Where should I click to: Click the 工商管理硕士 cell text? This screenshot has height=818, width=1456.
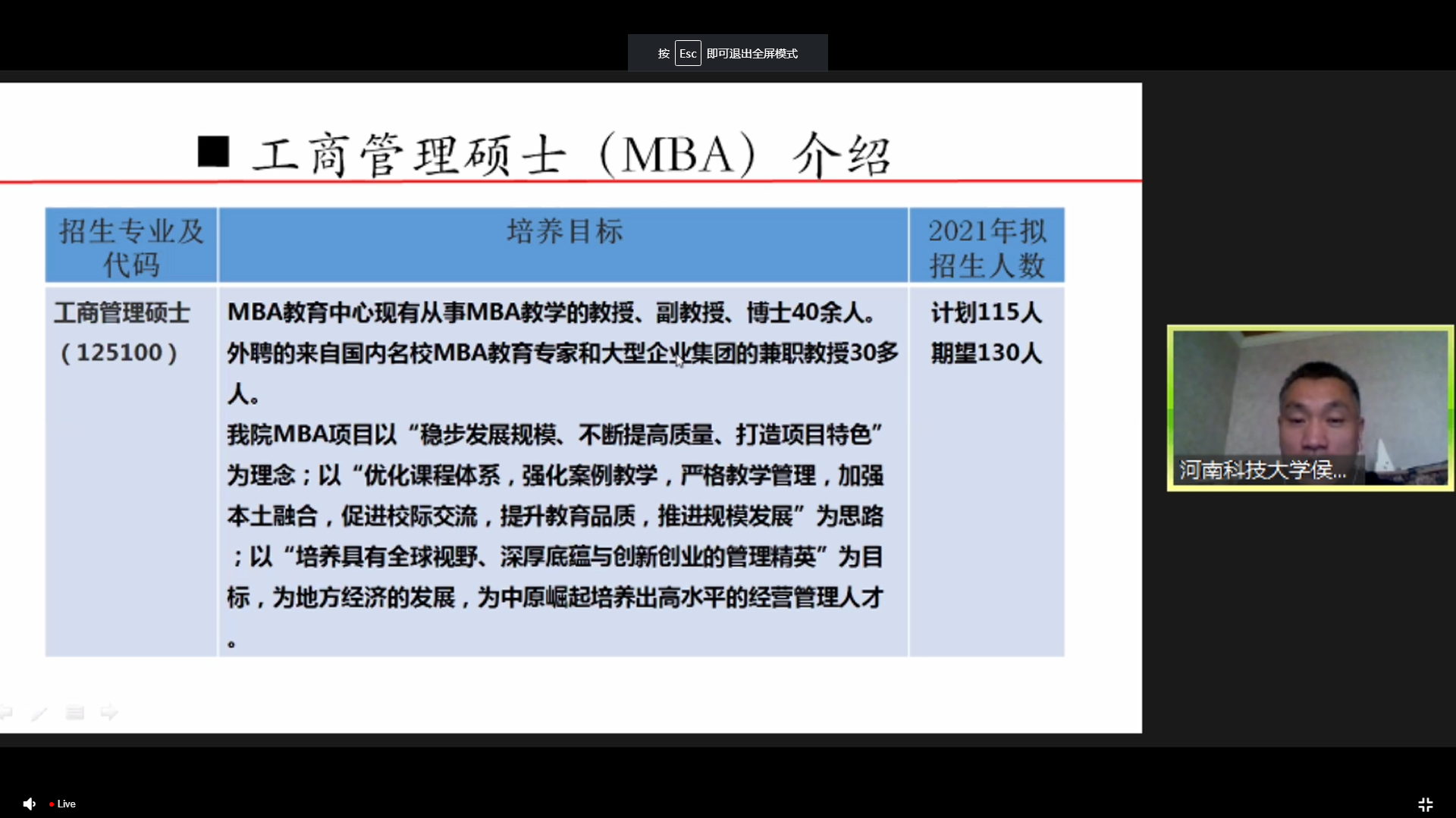(122, 312)
